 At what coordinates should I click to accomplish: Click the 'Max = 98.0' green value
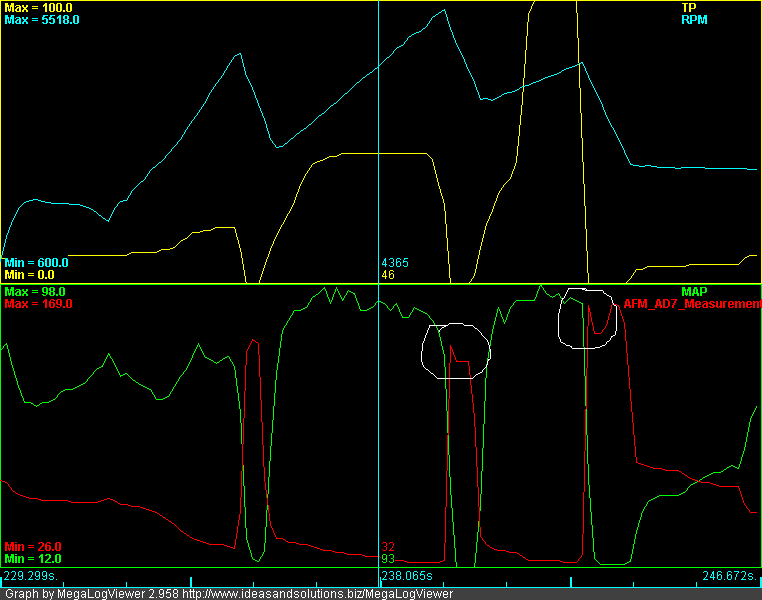tap(35, 291)
